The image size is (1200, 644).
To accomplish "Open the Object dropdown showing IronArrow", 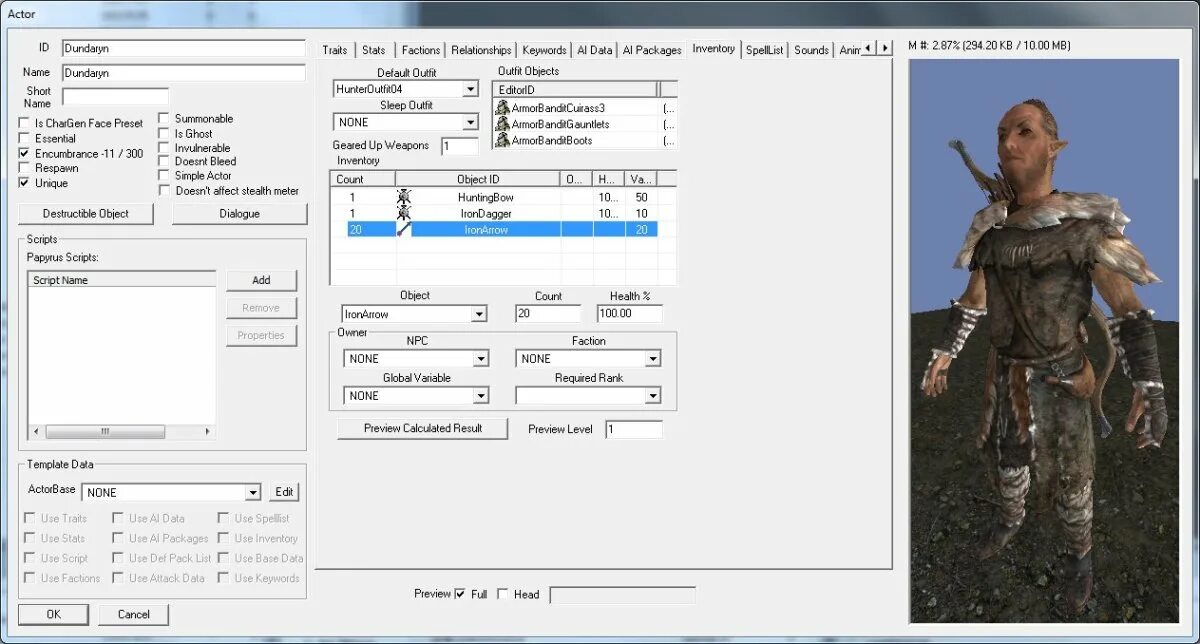I will (x=479, y=315).
